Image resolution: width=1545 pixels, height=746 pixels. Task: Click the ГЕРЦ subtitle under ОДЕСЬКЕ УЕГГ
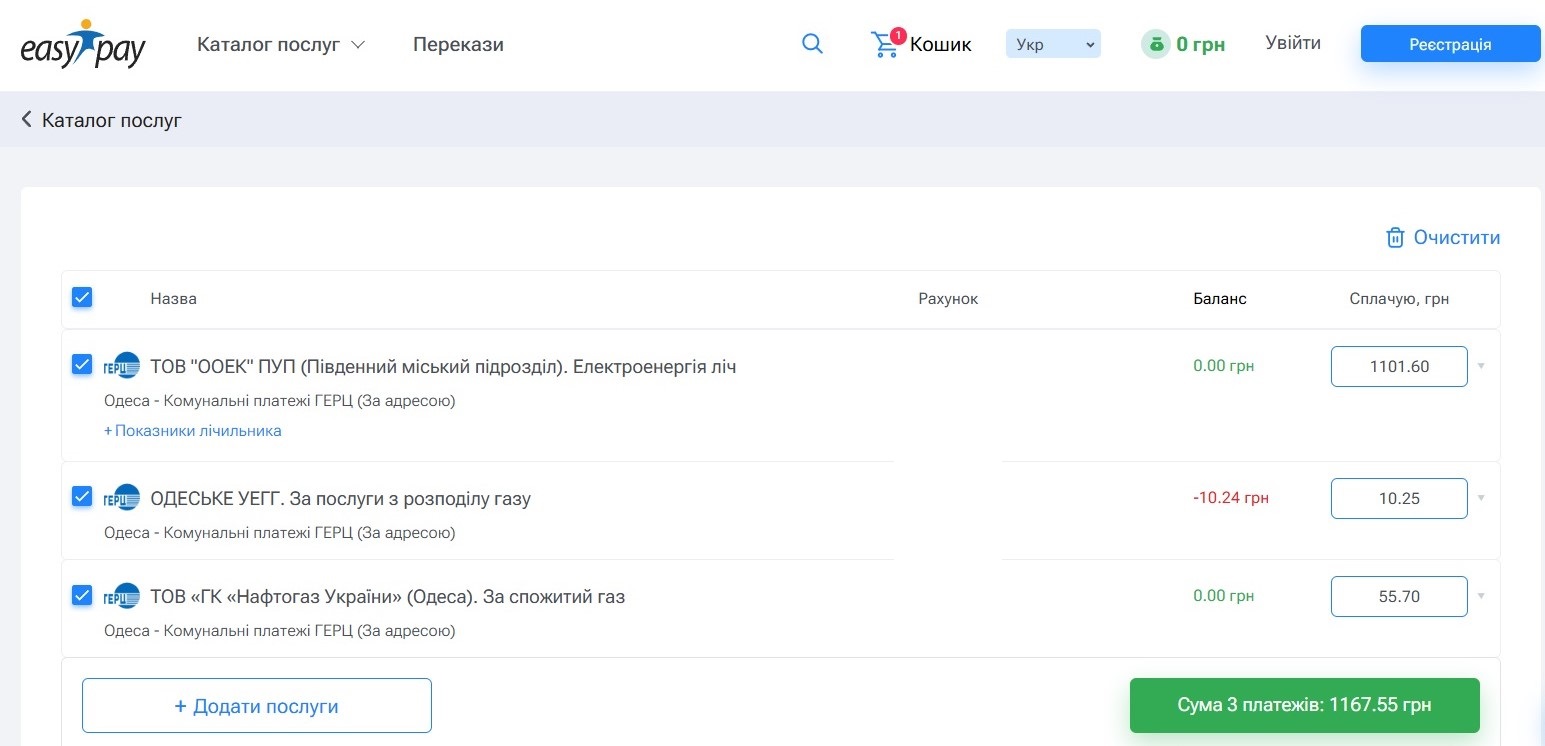coord(280,533)
